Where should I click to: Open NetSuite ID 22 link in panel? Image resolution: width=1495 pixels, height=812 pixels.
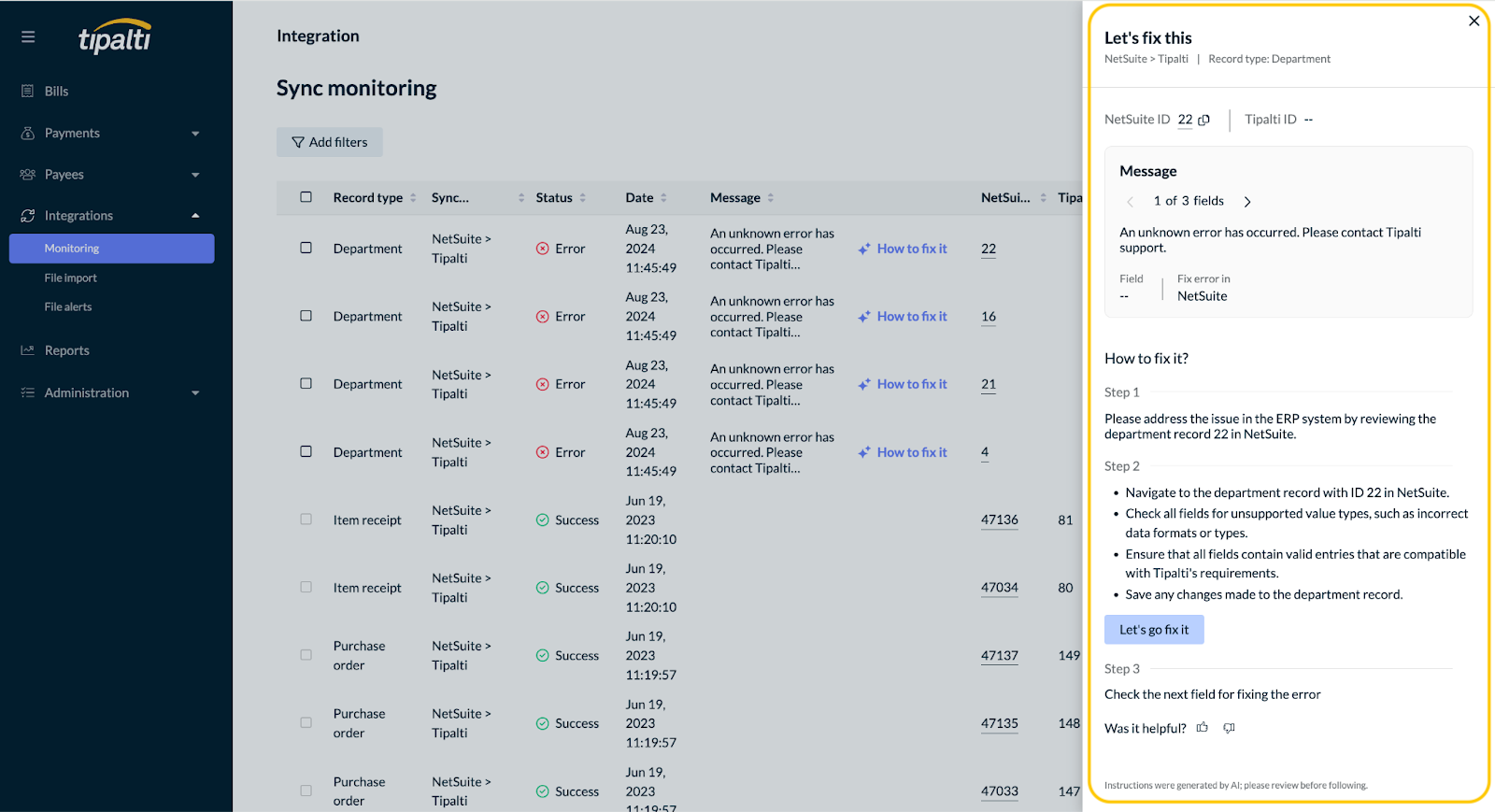[x=1185, y=120]
